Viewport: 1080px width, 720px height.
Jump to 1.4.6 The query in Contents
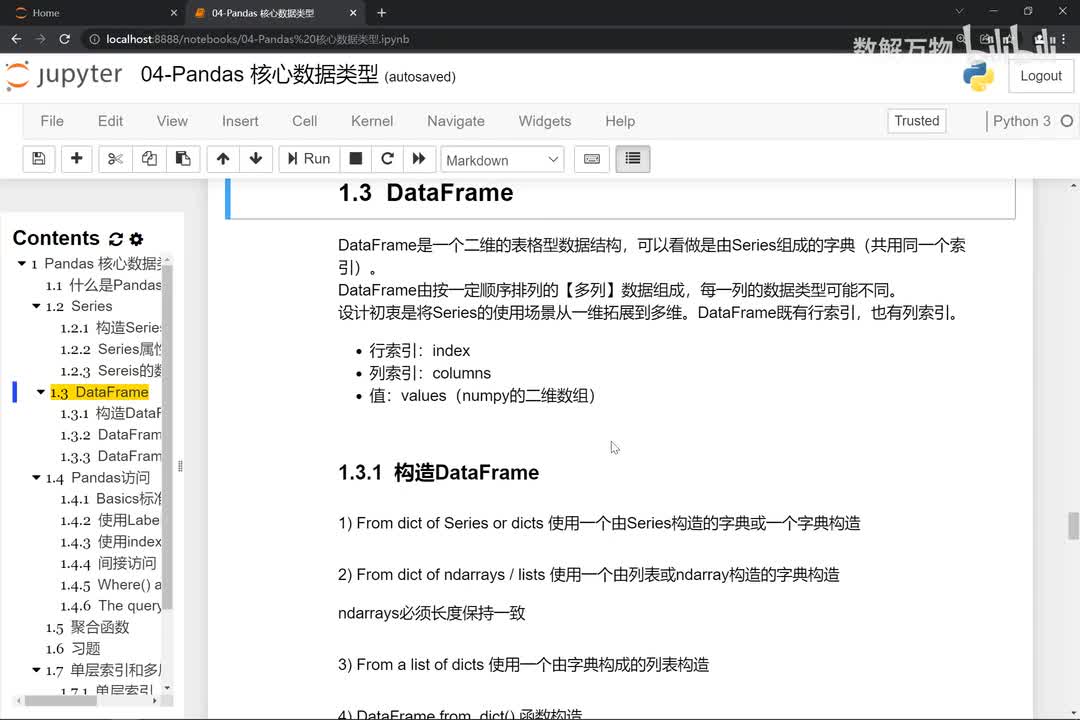[110, 606]
